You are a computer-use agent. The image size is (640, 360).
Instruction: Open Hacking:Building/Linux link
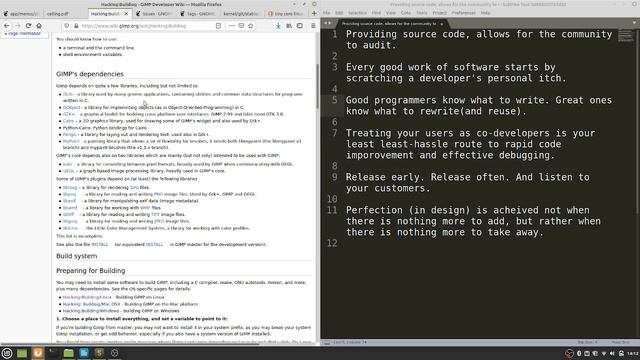point(87,297)
